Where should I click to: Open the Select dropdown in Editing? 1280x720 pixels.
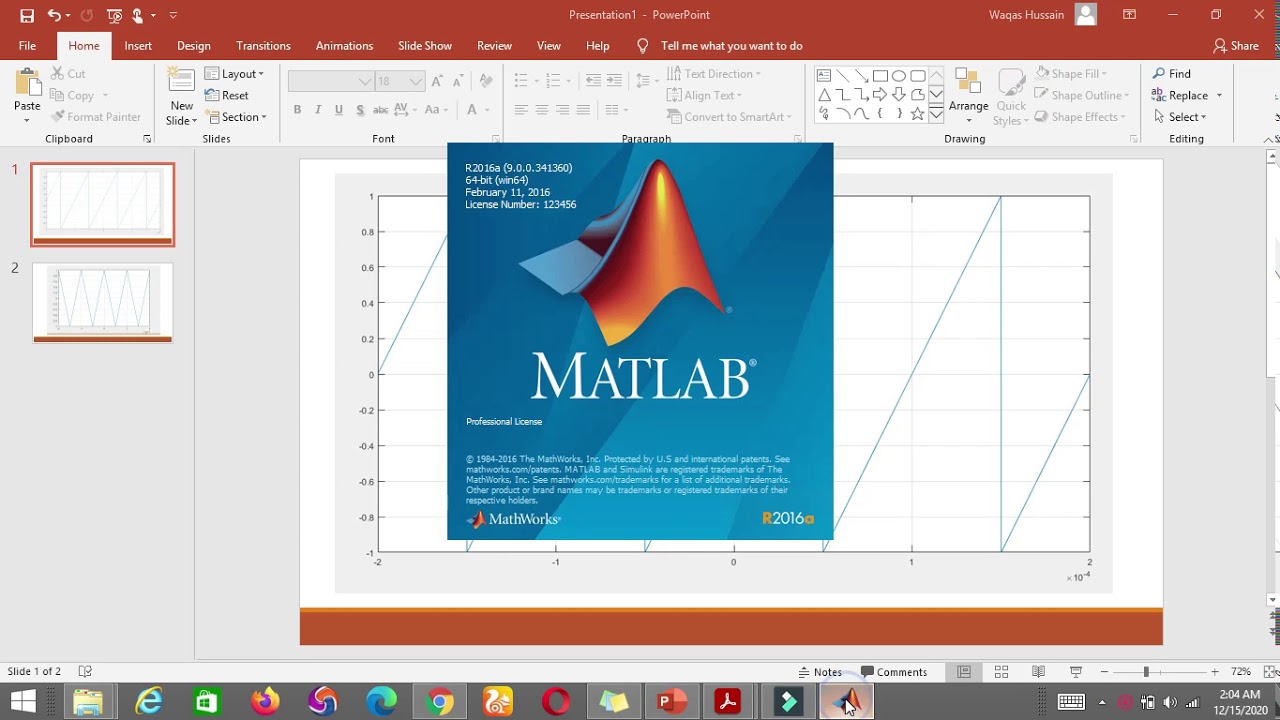pyautogui.click(x=1179, y=117)
